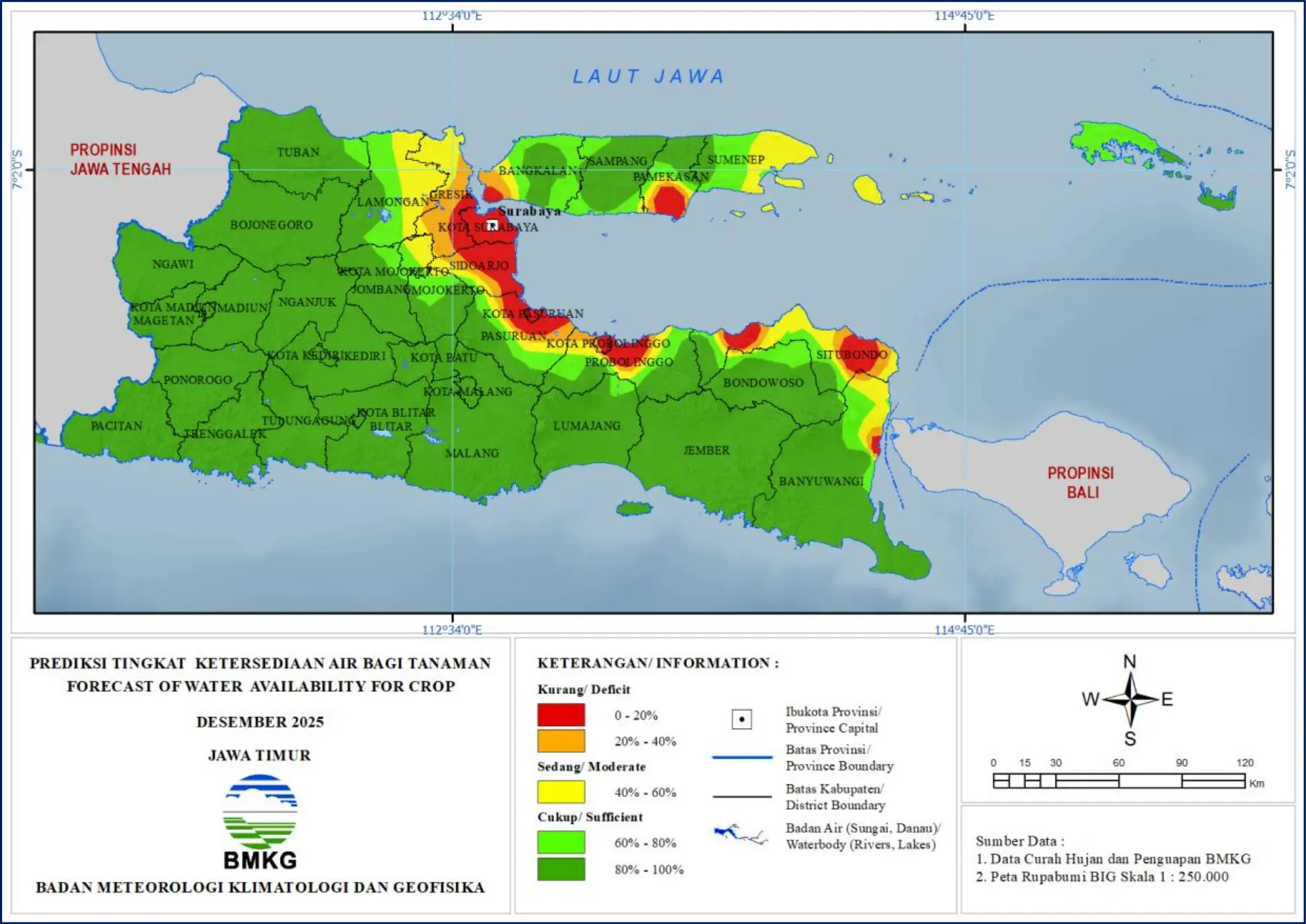Click the JOMBANG district label
The image size is (1306, 924).
pos(380,290)
